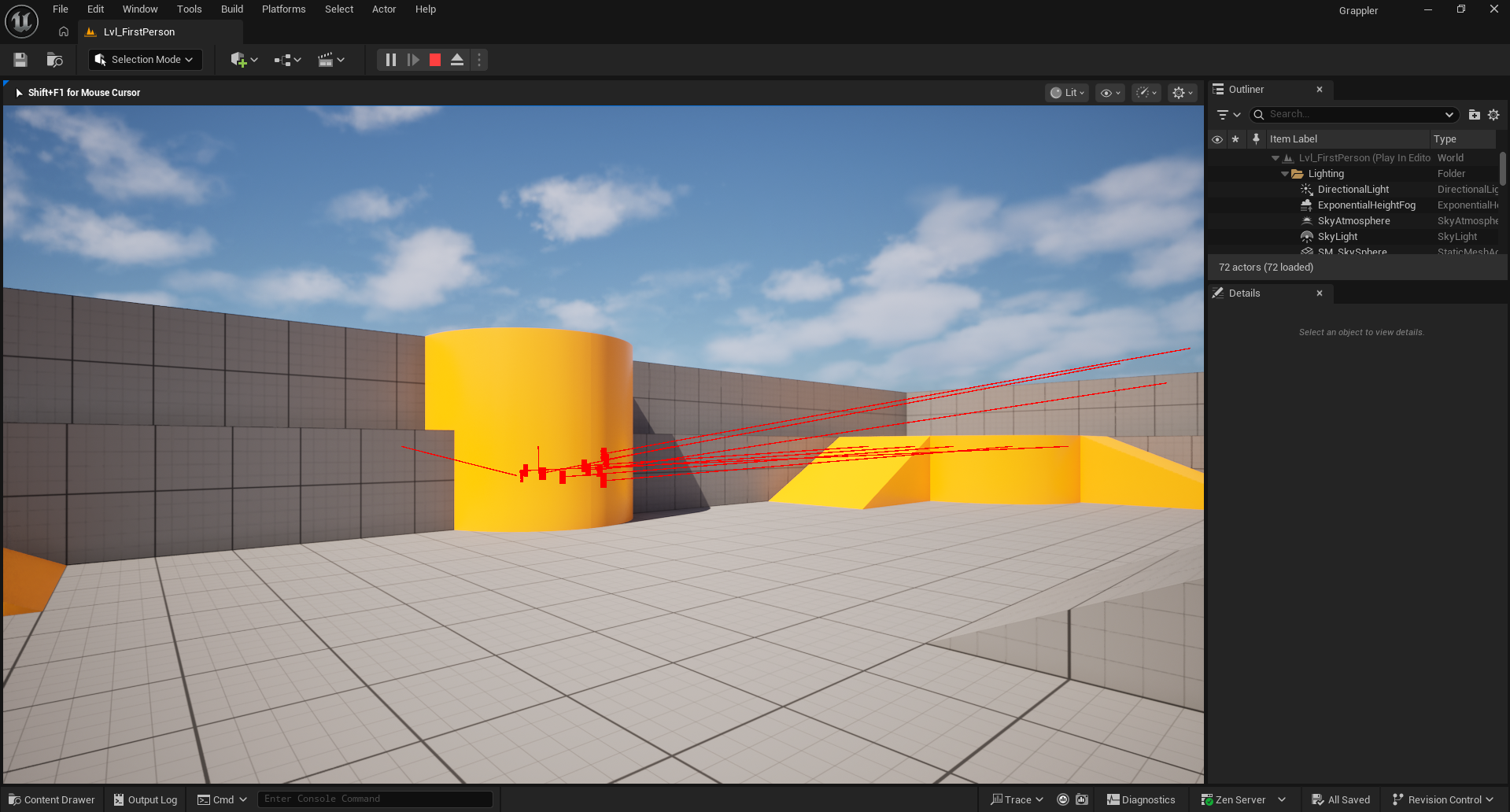This screenshot has height=812, width=1510.
Task: Open the Add content quick menu
Action: 244,60
